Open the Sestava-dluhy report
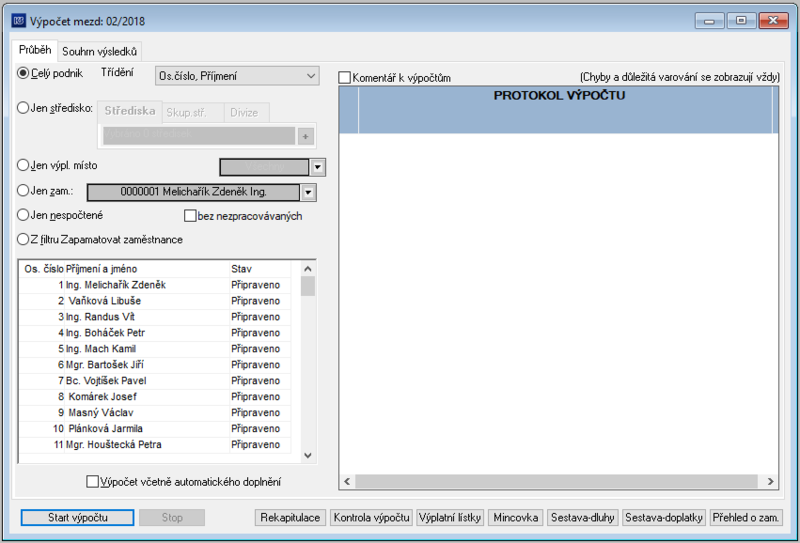Image resolution: width=800 pixels, height=543 pixels. 583,517
